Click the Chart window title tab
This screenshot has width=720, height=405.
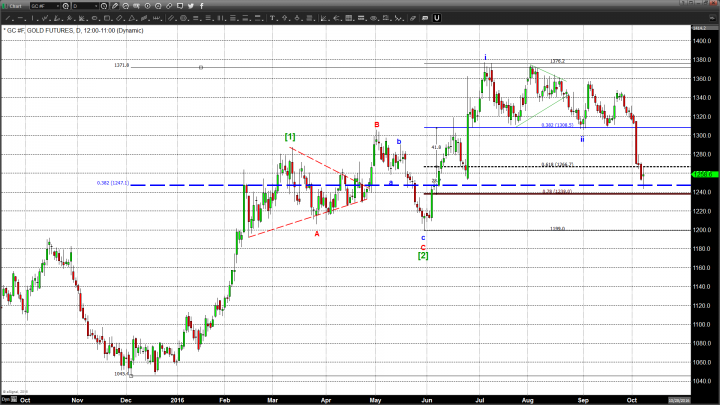point(15,6)
